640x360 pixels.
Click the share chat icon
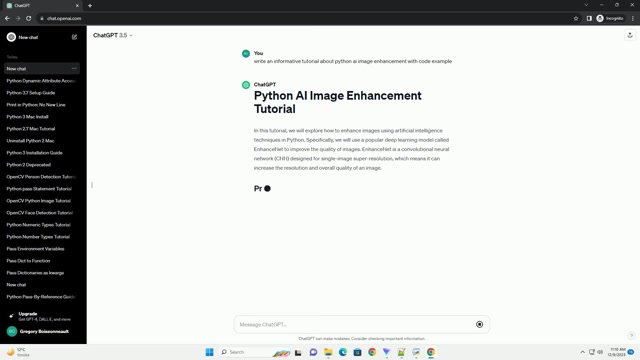630,36
